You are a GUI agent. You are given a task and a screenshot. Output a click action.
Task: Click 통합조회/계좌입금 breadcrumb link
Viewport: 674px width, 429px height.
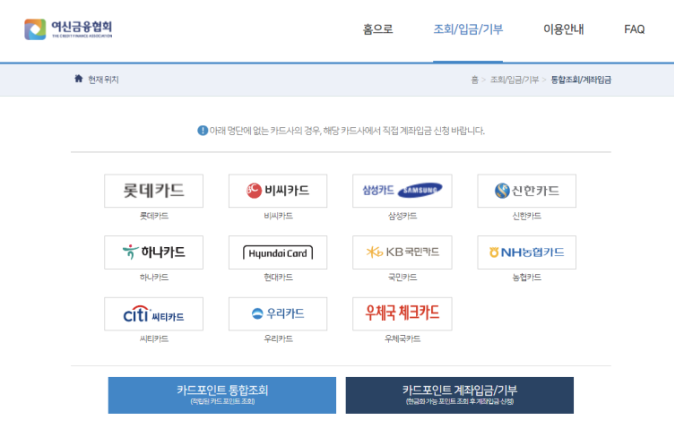(x=581, y=80)
